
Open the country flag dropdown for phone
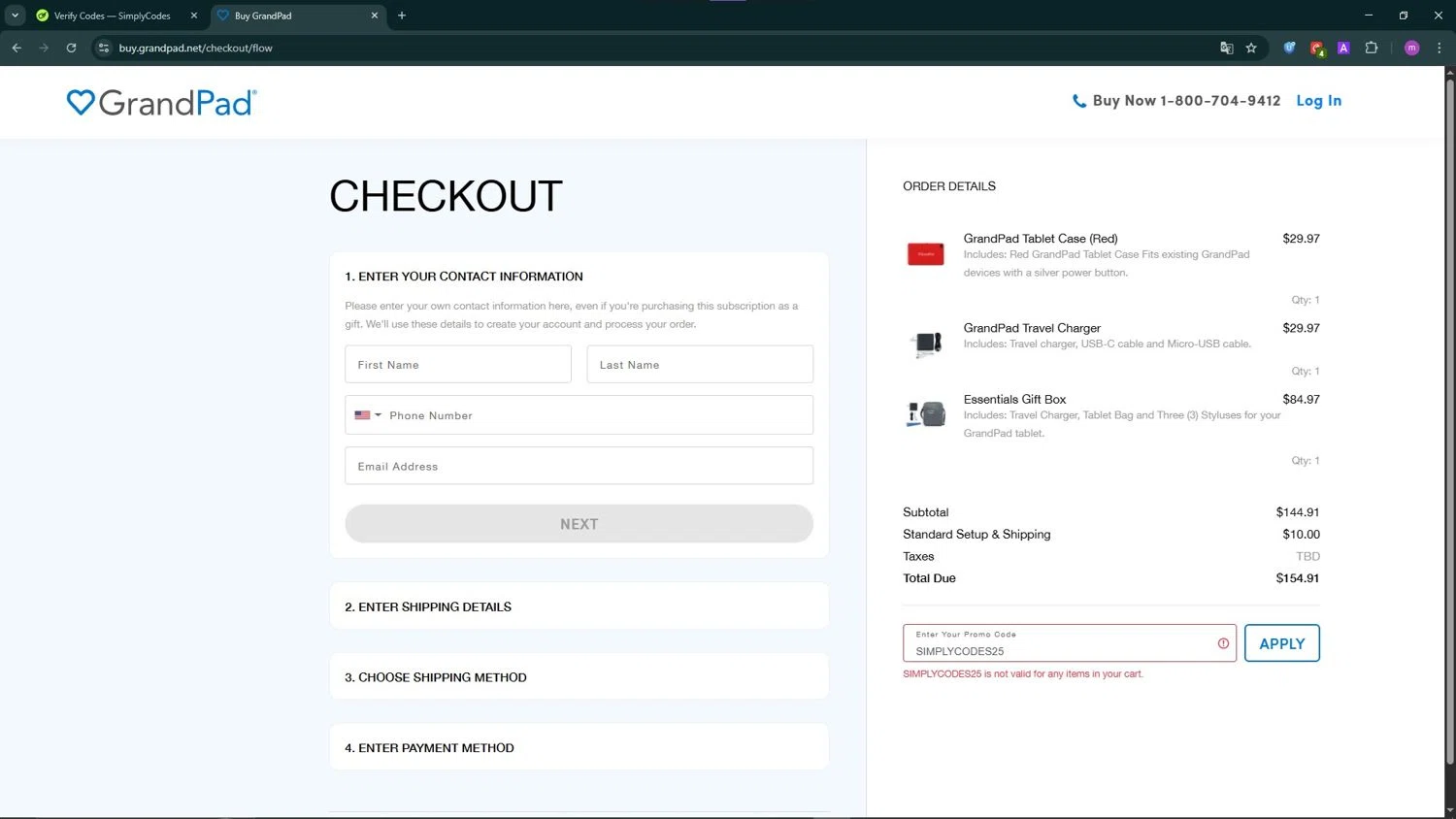[x=368, y=415]
